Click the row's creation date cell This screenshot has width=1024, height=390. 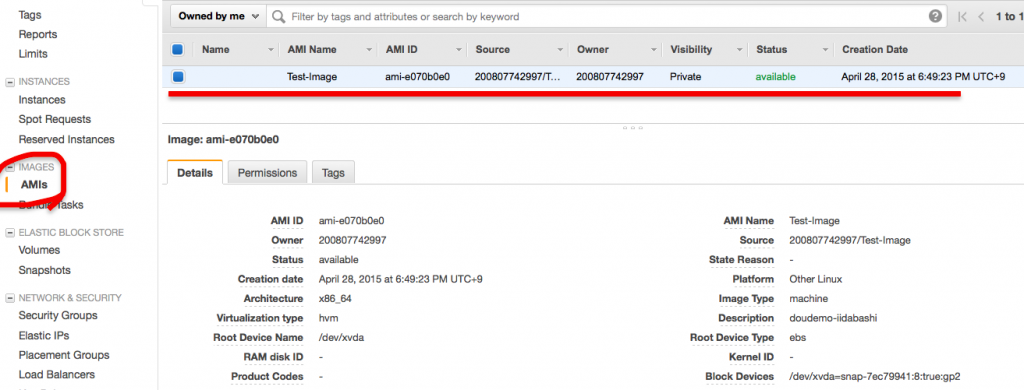click(923, 76)
